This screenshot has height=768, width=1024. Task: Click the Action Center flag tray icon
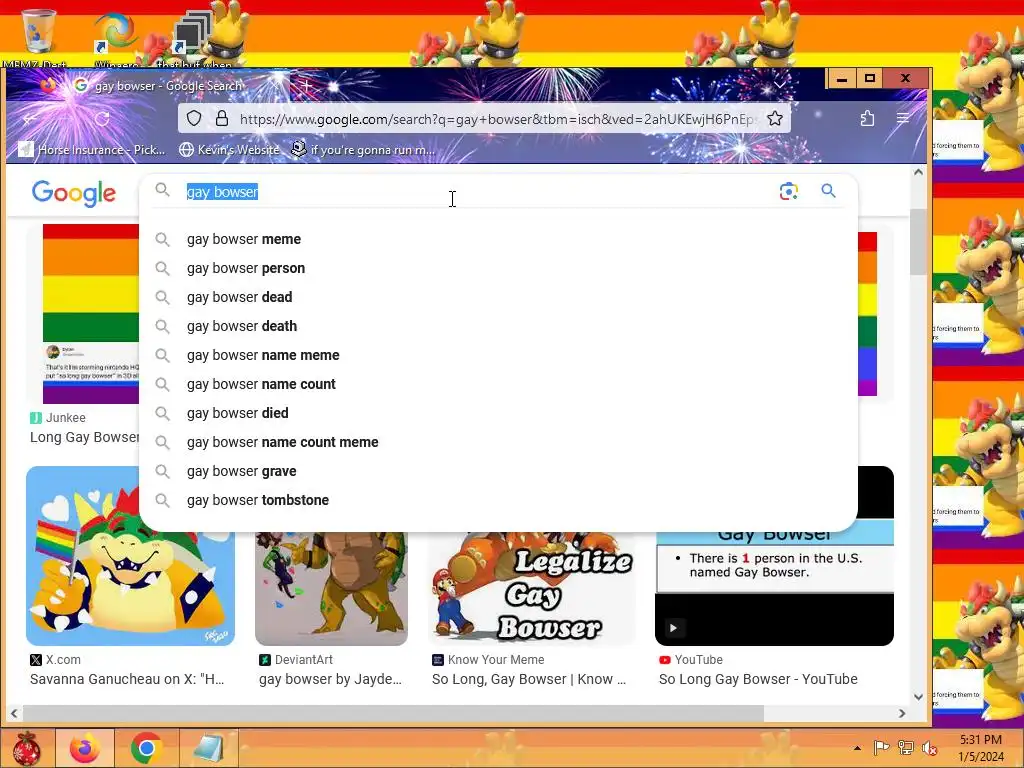pyautogui.click(x=881, y=748)
